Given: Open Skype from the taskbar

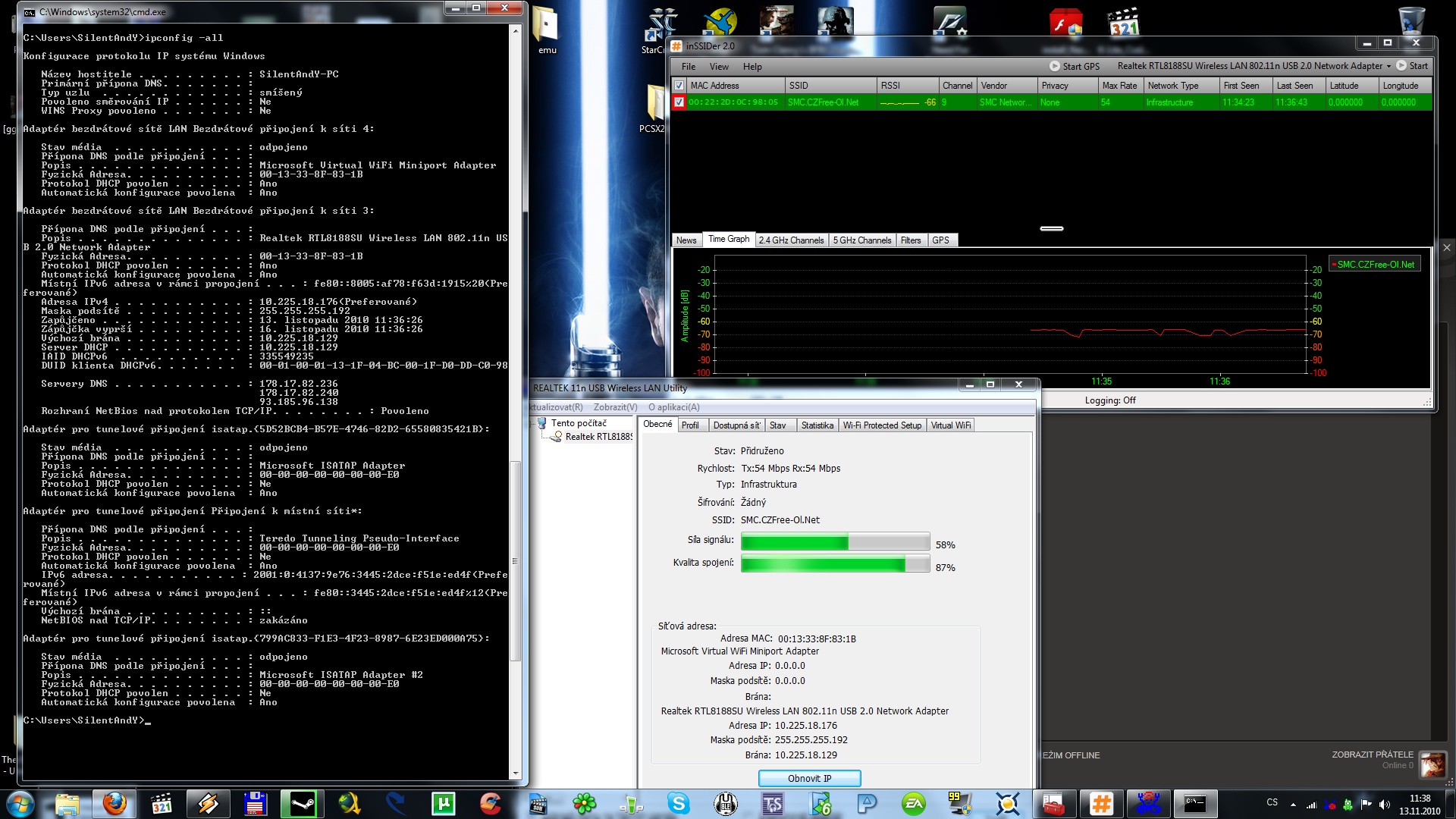Looking at the screenshot, I should coord(678,803).
